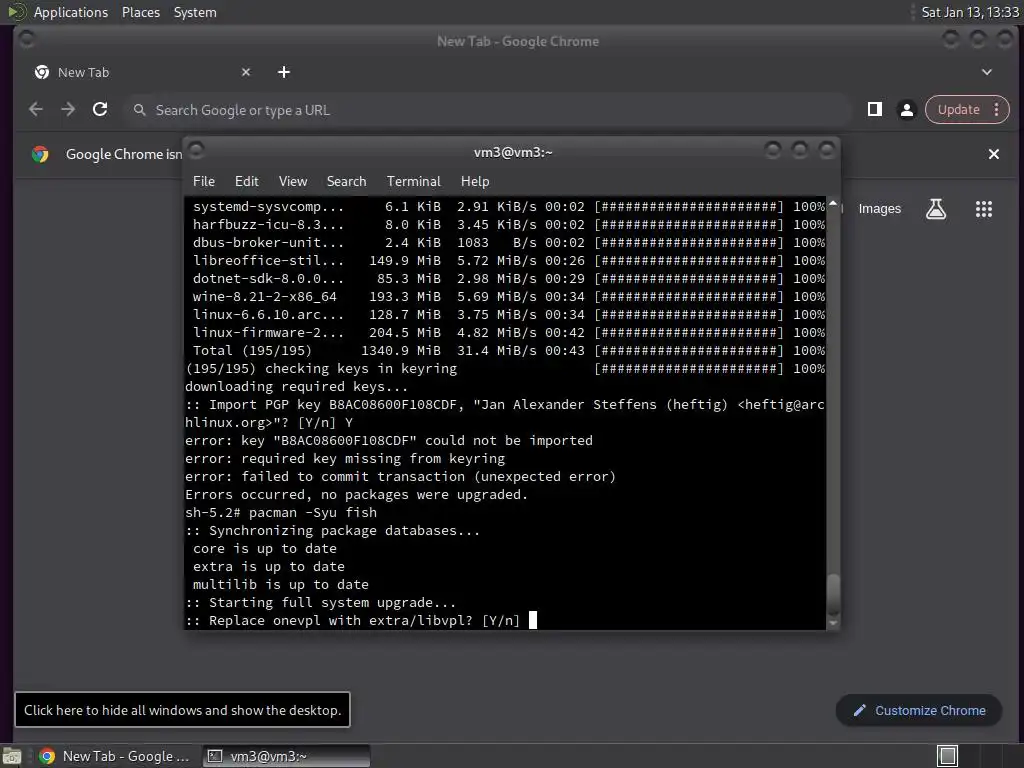The image size is (1024, 768).
Task: Click Chrome window menu button on titlebar
Action: [27, 40]
